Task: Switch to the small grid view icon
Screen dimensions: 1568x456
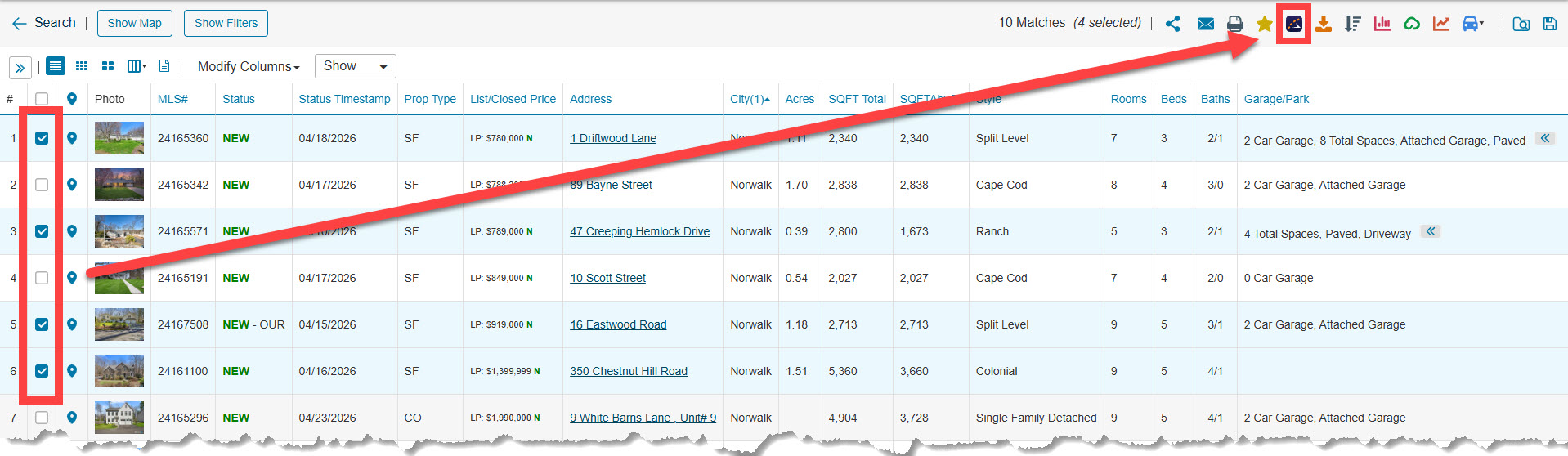Action: click(x=82, y=66)
